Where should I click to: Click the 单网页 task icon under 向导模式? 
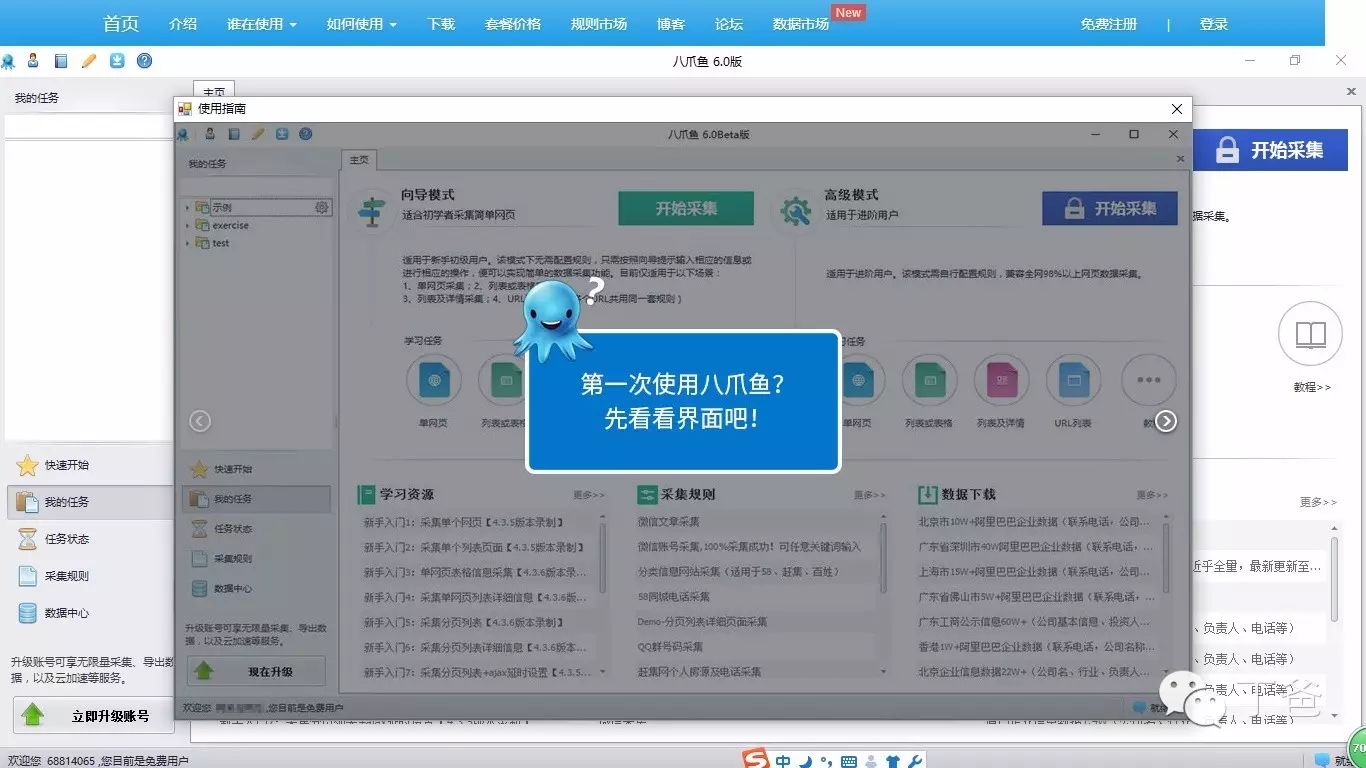point(433,381)
